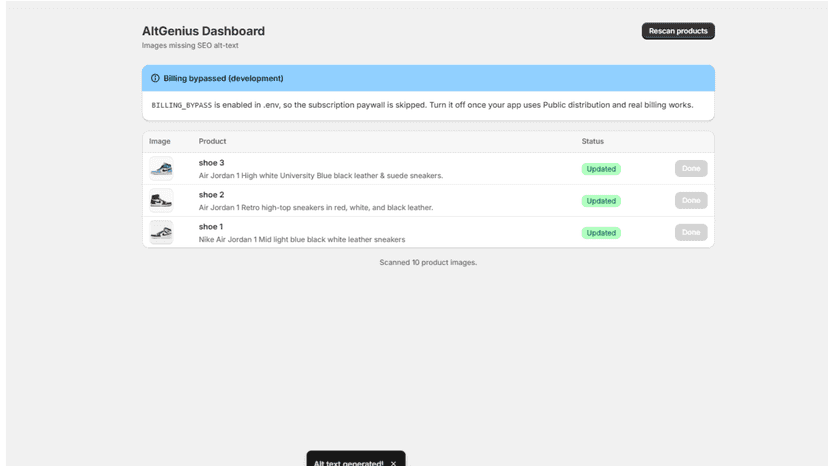
Task: Select the shoe 1 product name
Action: [x=211, y=227]
